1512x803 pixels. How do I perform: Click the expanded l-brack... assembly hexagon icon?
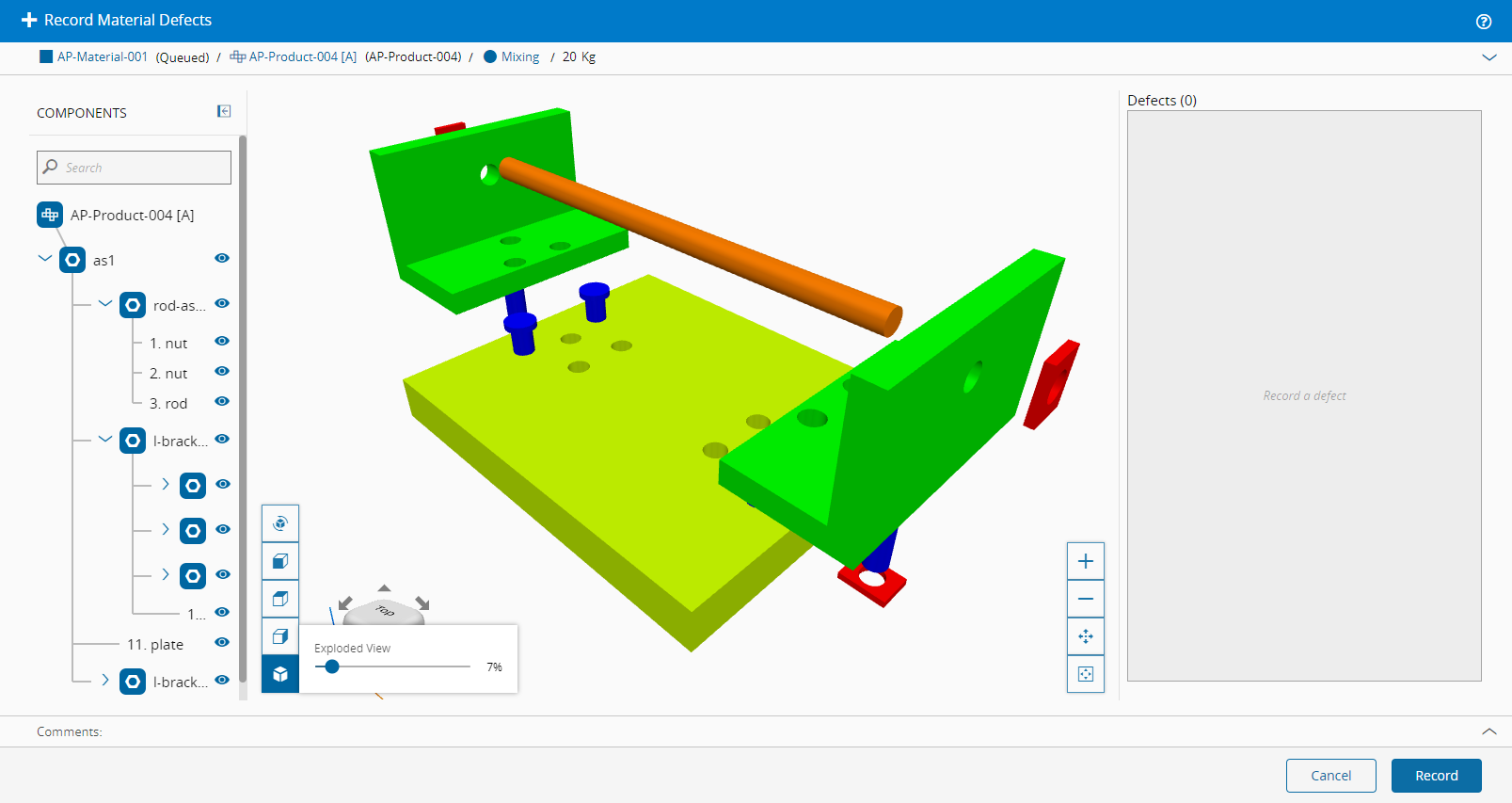(133, 441)
